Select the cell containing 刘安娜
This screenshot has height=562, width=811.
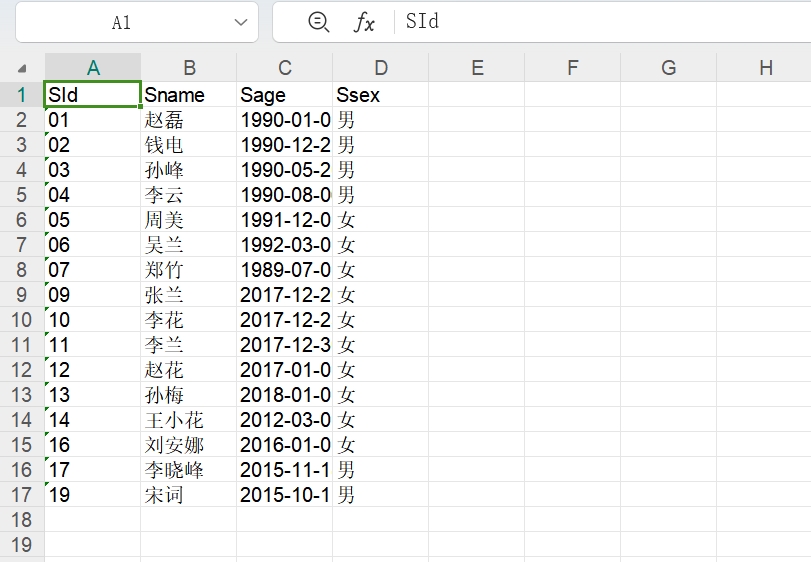click(188, 445)
